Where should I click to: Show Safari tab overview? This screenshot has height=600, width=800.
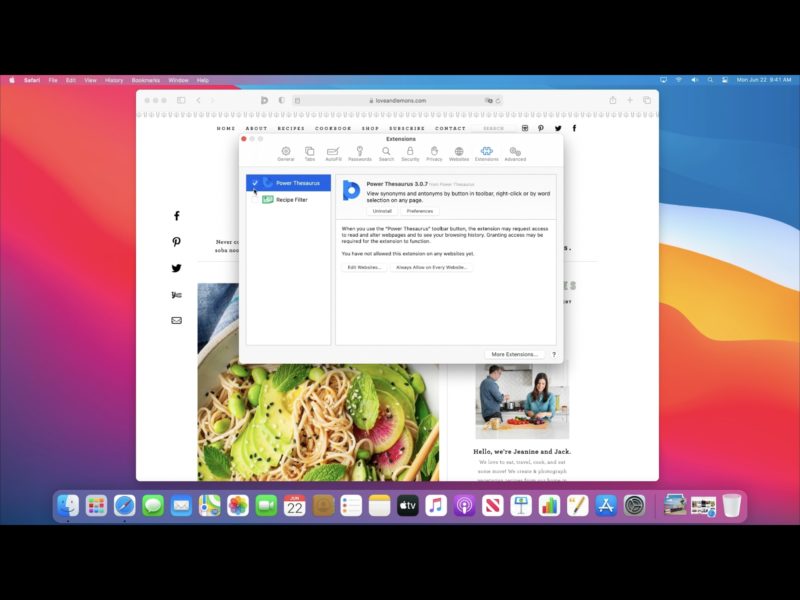647,100
